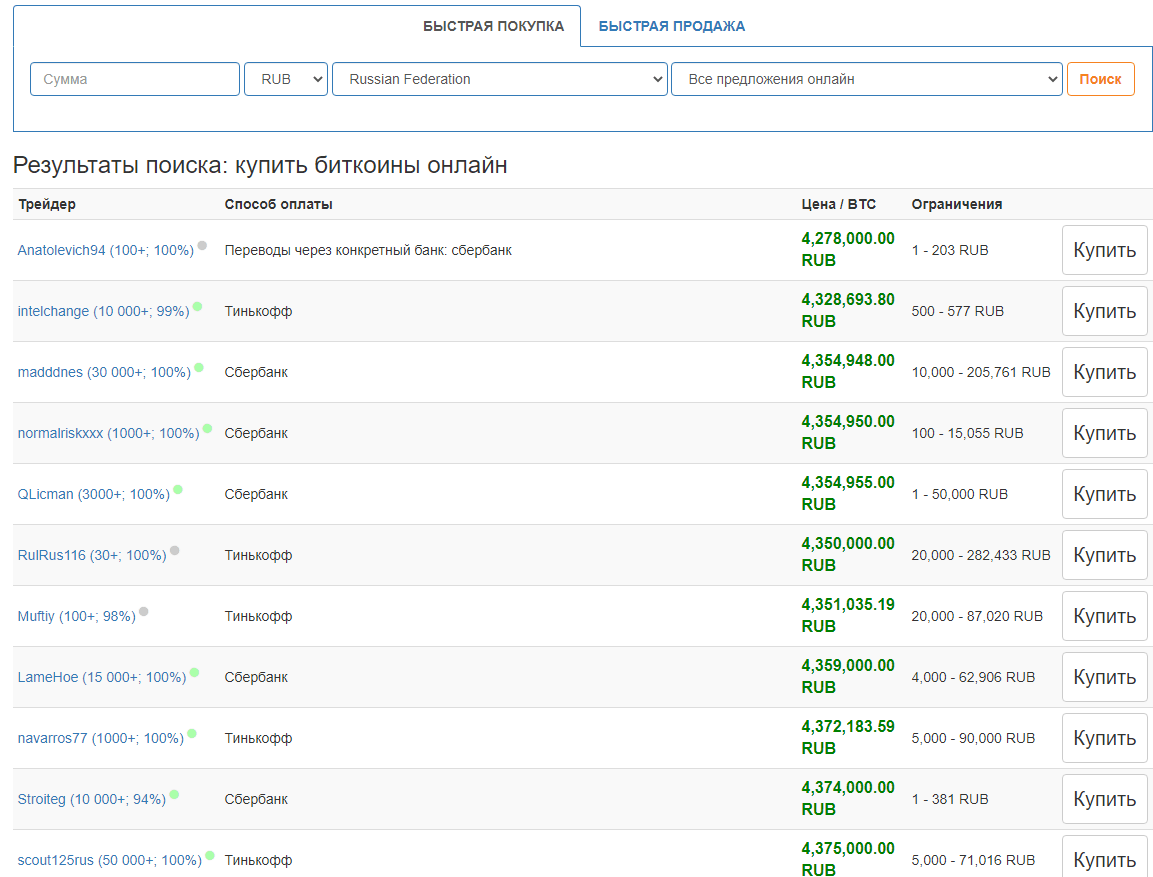Viewport: 1153px width, 877px height.
Task: Click the green status dot beside QLicman
Action: [x=178, y=490]
